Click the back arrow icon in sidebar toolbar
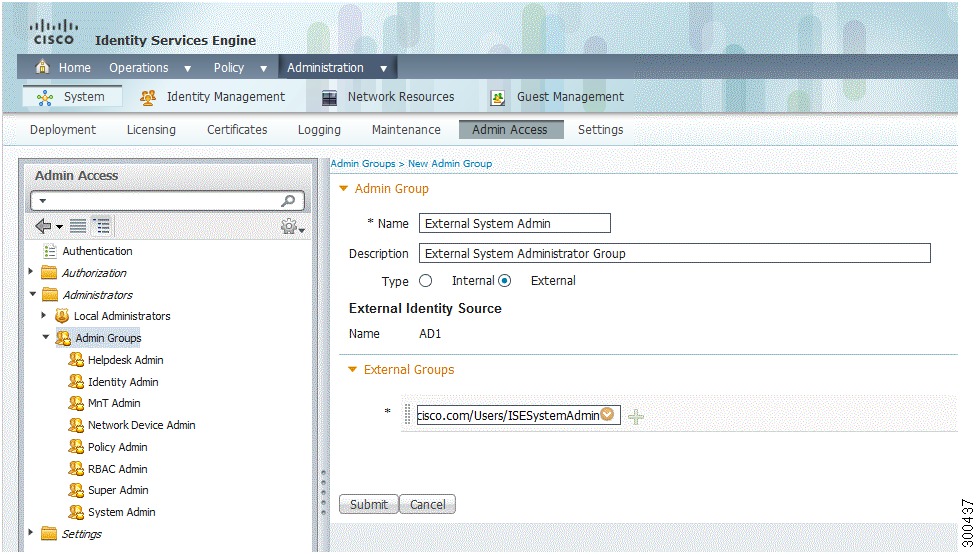Screen dimensions: 979x554 coord(43,226)
